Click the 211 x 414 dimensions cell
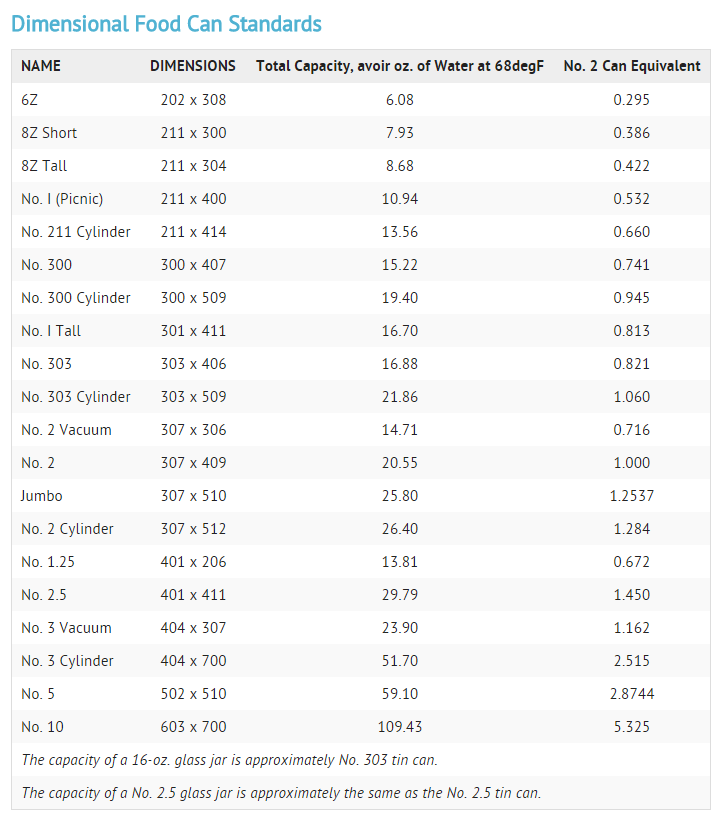Image resolution: width=726 pixels, height=829 pixels. (x=194, y=232)
